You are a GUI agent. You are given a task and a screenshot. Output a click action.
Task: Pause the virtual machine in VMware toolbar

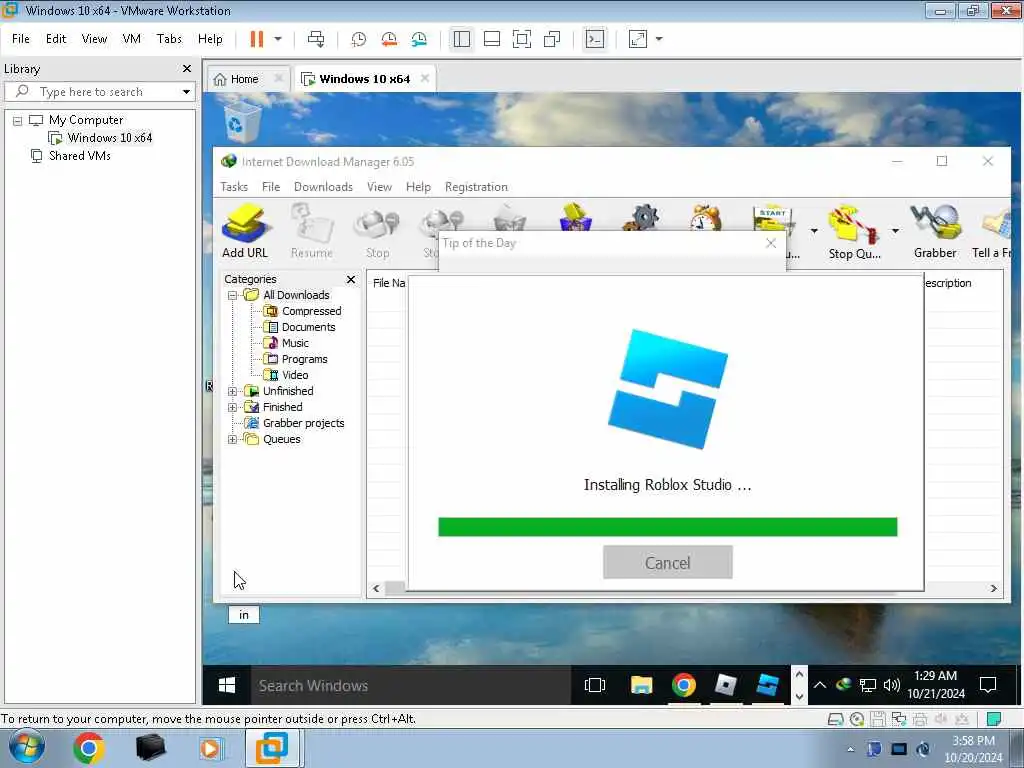coord(257,39)
